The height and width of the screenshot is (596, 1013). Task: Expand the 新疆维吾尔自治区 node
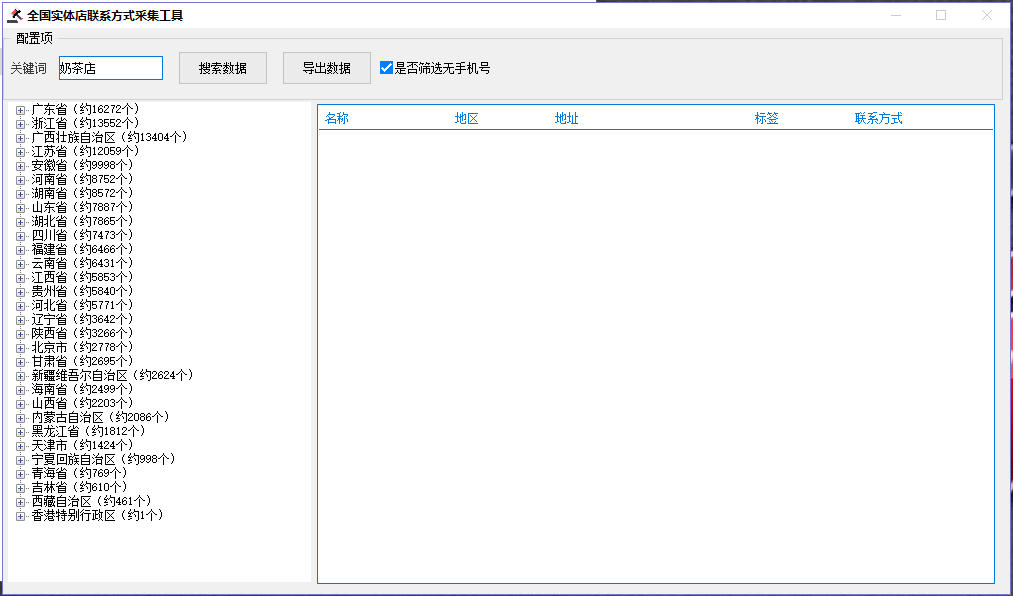(20, 375)
